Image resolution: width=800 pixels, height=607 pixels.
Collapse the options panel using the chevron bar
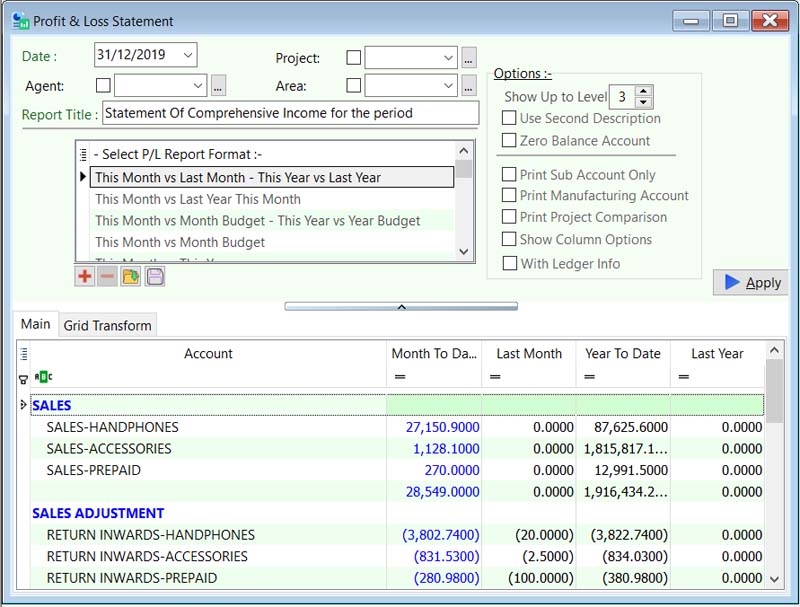[400, 306]
